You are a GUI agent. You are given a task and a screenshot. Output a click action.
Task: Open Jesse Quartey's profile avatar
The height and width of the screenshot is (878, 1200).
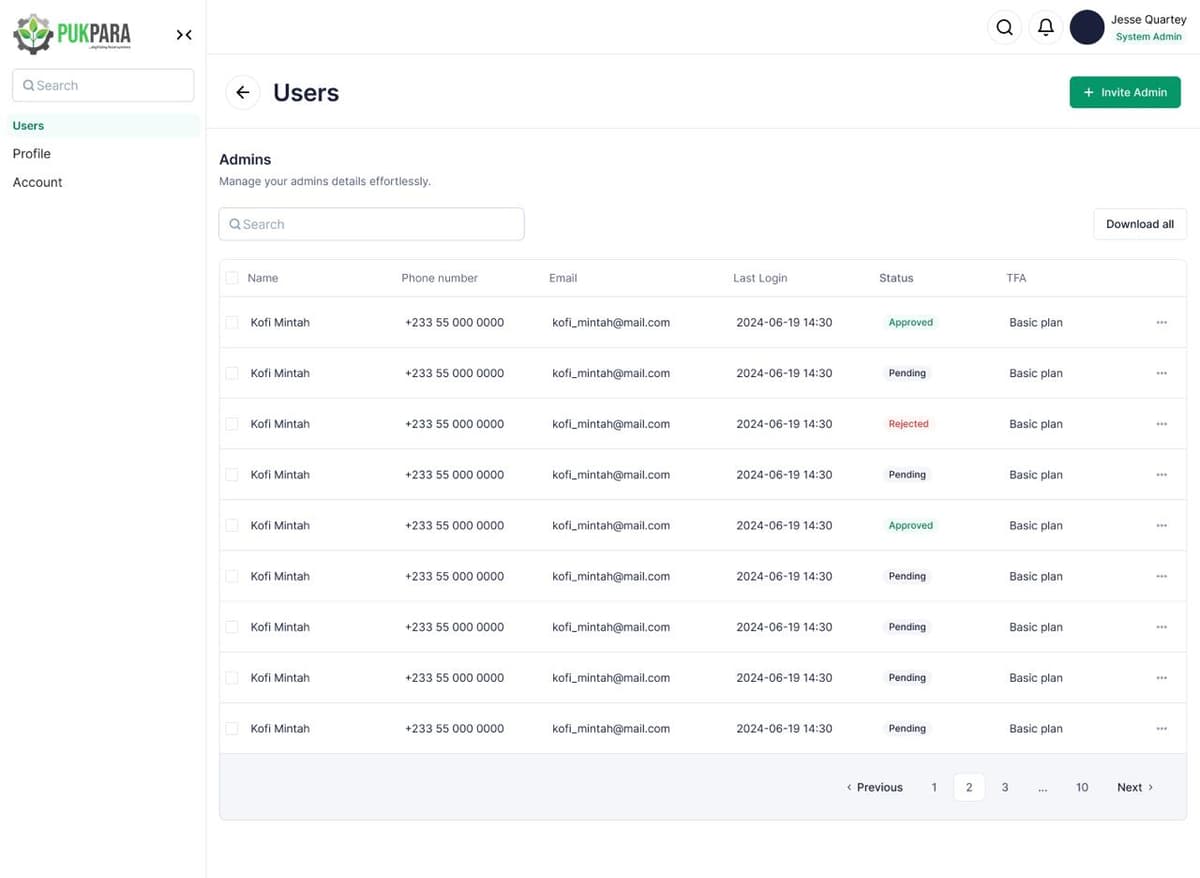point(1086,28)
